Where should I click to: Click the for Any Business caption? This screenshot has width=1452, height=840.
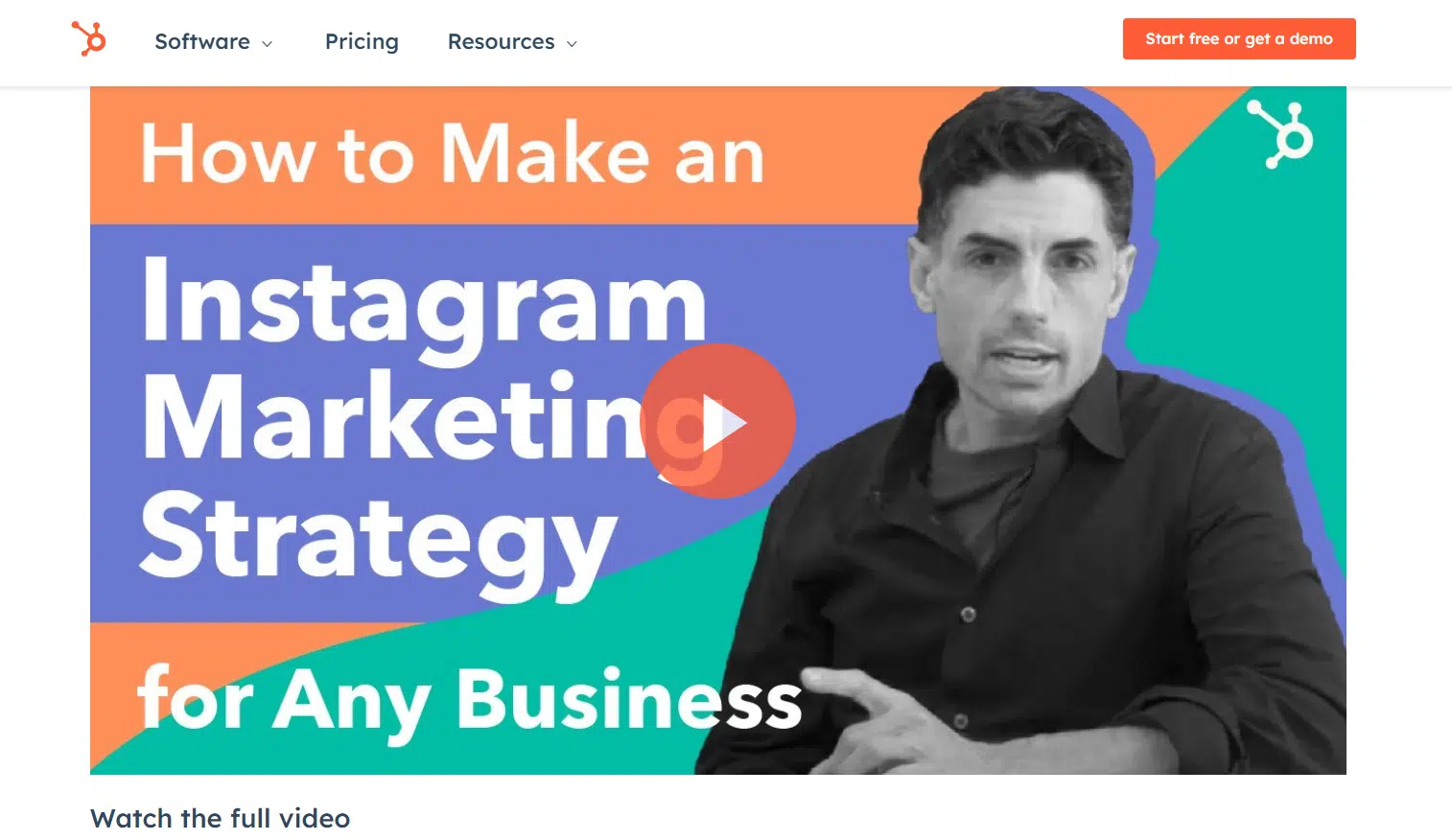(470, 700)
